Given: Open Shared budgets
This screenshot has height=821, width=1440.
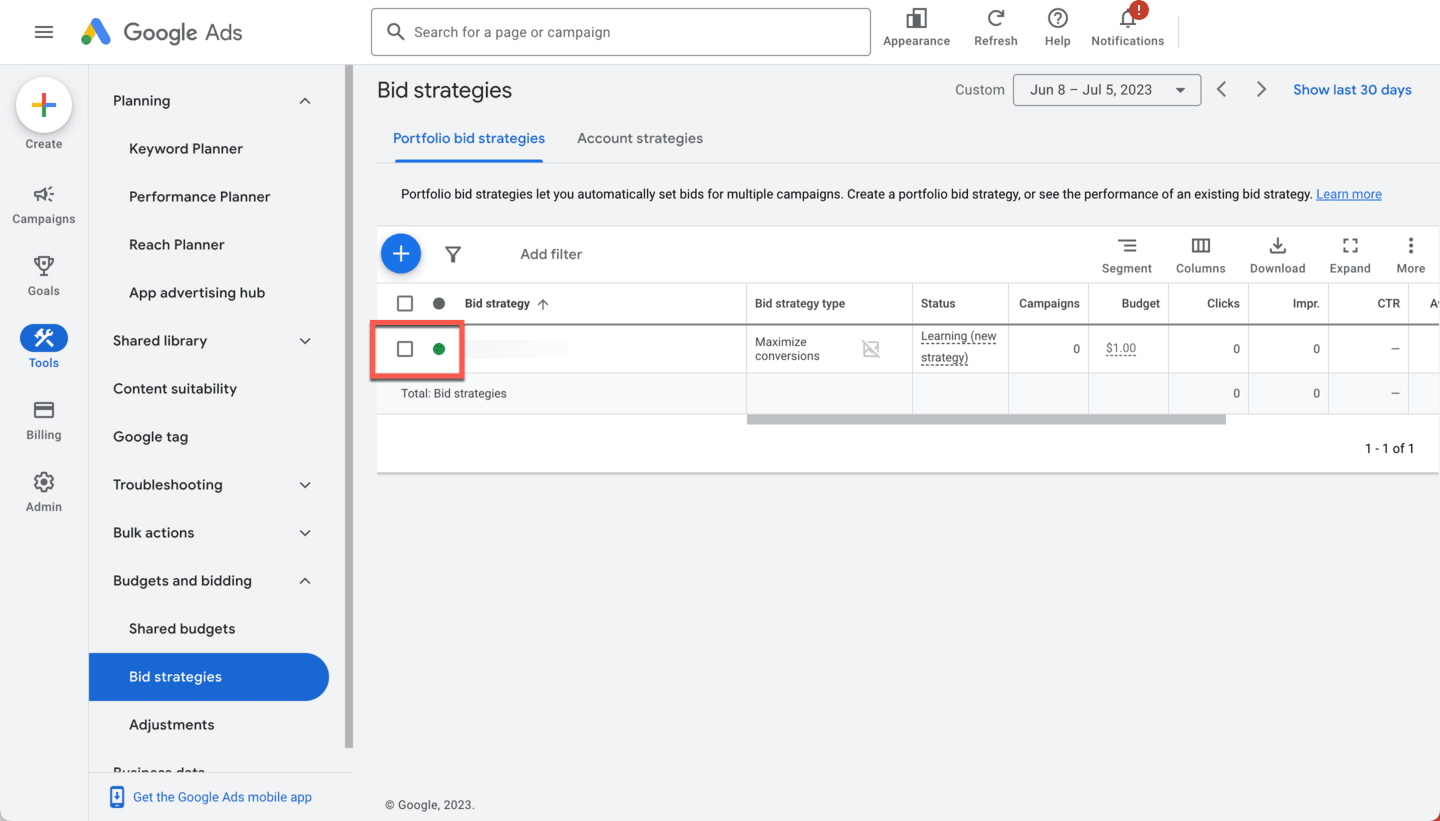Looking at the screenshot, I should coord(182,629).
